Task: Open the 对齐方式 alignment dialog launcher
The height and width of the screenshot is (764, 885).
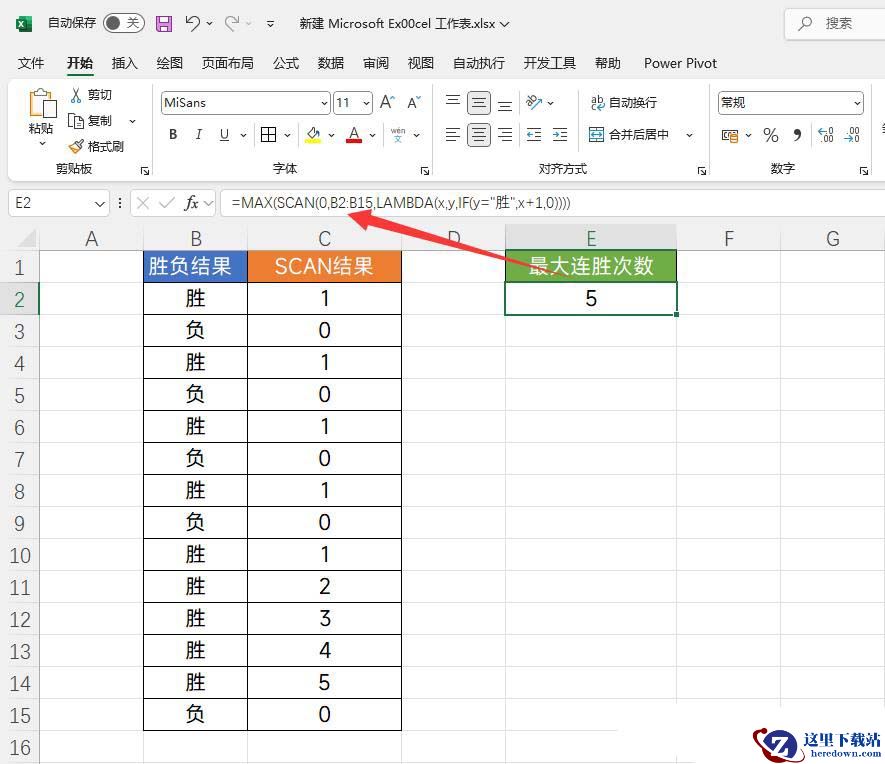Action: (x=702, y=170)
